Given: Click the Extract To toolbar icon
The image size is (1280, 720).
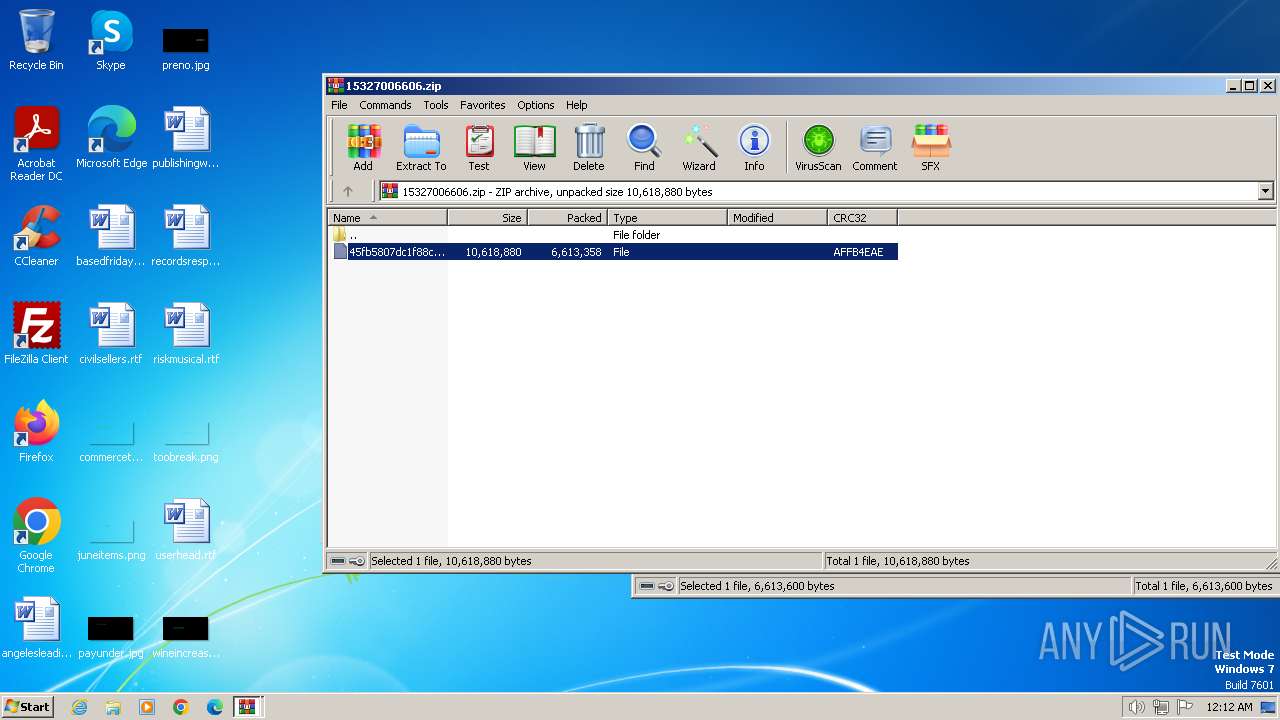Looking at the screenshot, I should 421,148.
